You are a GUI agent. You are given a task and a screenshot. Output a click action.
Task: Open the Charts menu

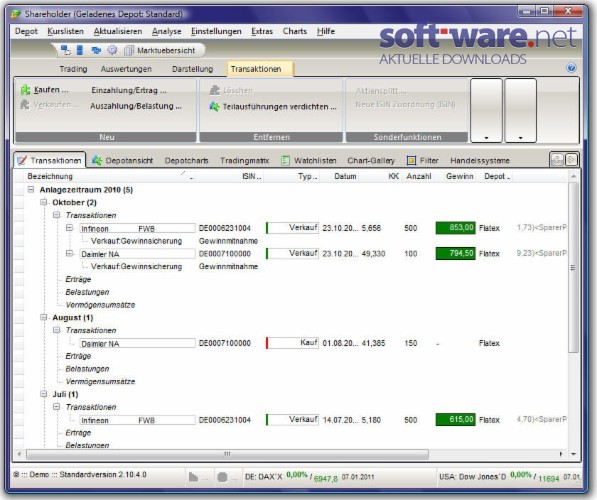(295, 31)
